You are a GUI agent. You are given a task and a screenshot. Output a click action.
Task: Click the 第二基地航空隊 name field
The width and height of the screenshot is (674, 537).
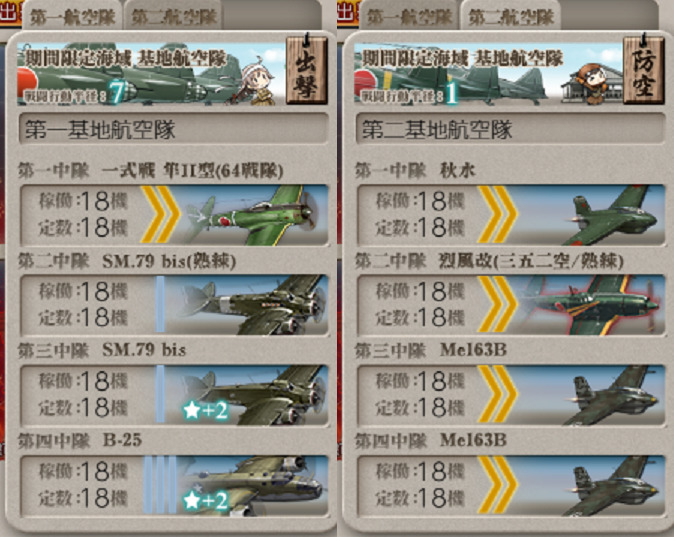point(511,129)
